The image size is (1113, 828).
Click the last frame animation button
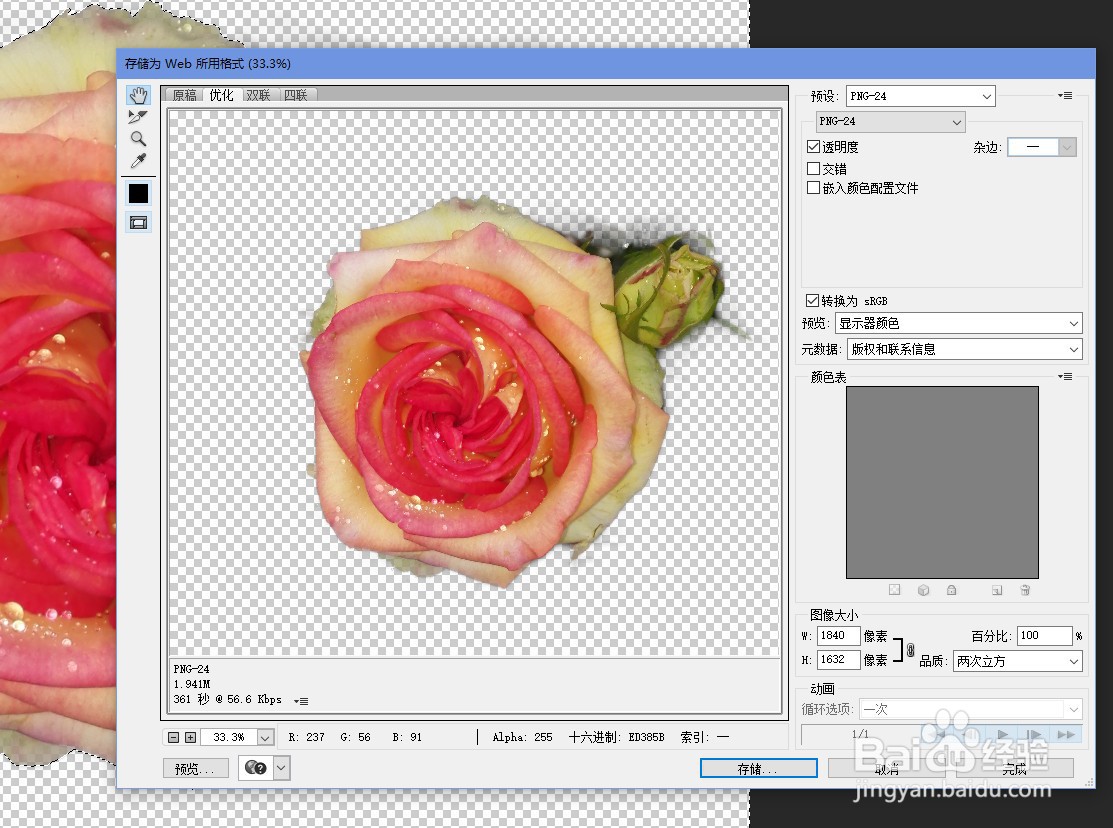pyautogui.click(x=1065, y=734)
